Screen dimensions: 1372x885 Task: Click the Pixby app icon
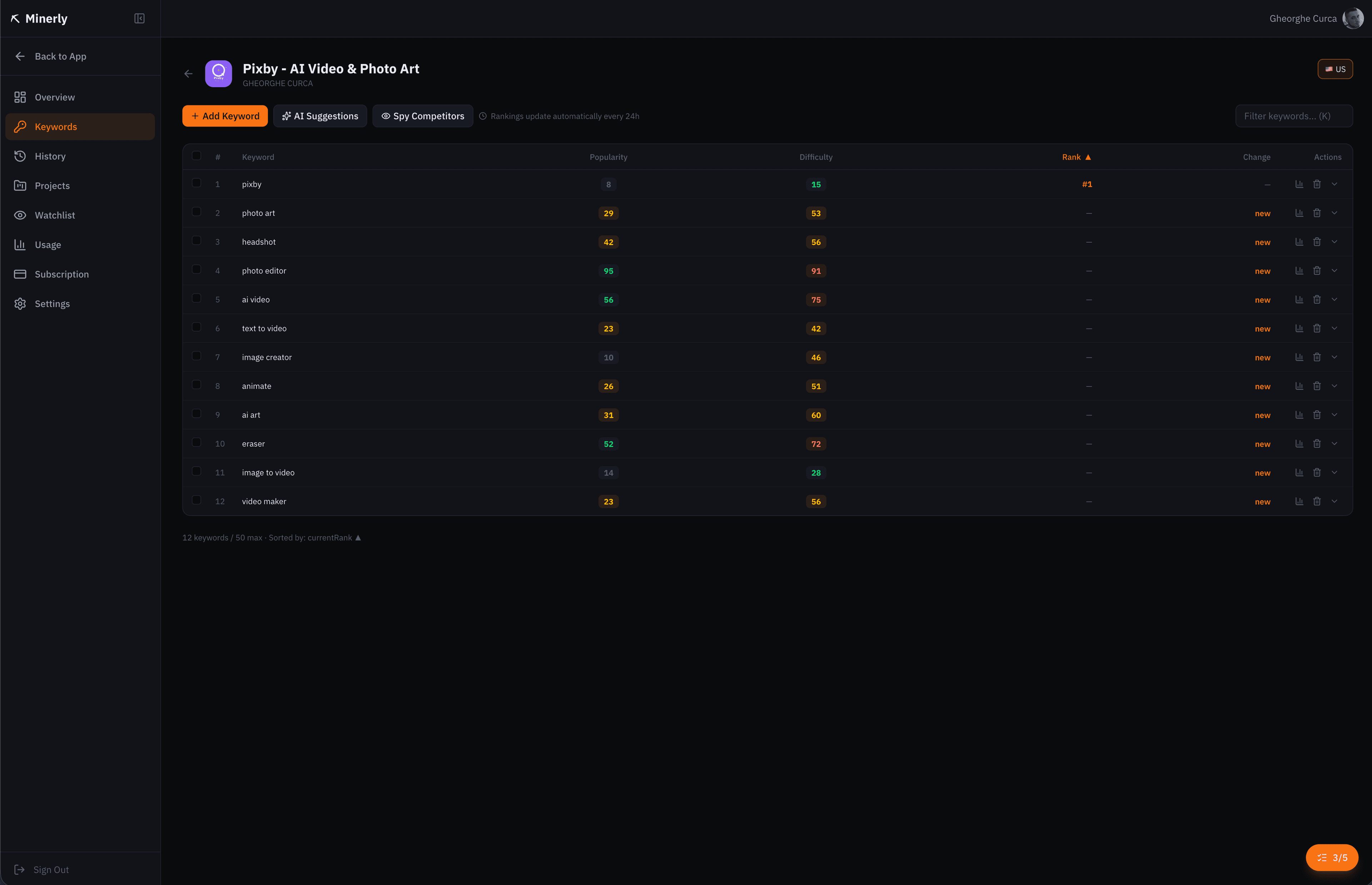(x=218, y=74)
